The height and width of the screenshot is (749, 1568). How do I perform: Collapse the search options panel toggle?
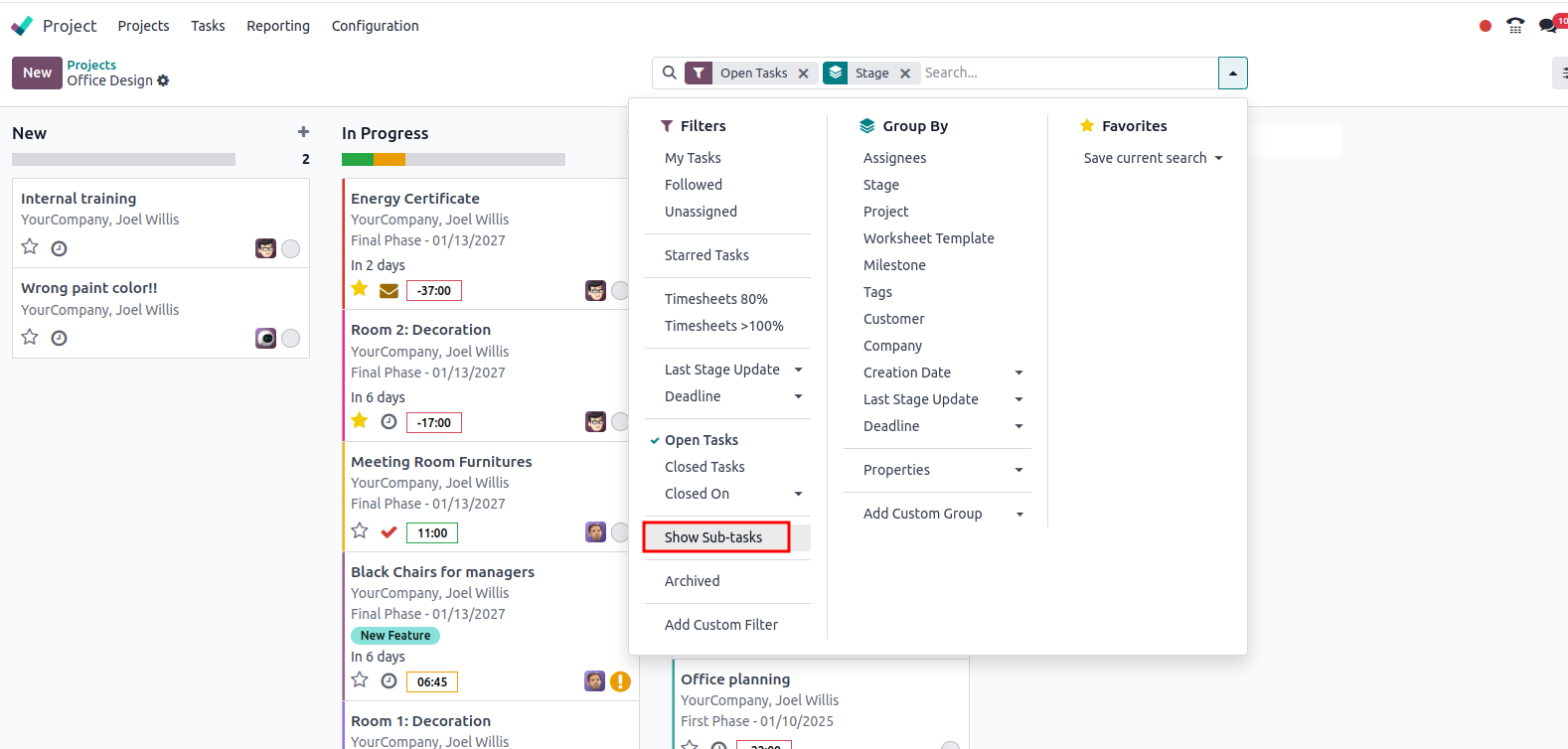point(1232,74)
